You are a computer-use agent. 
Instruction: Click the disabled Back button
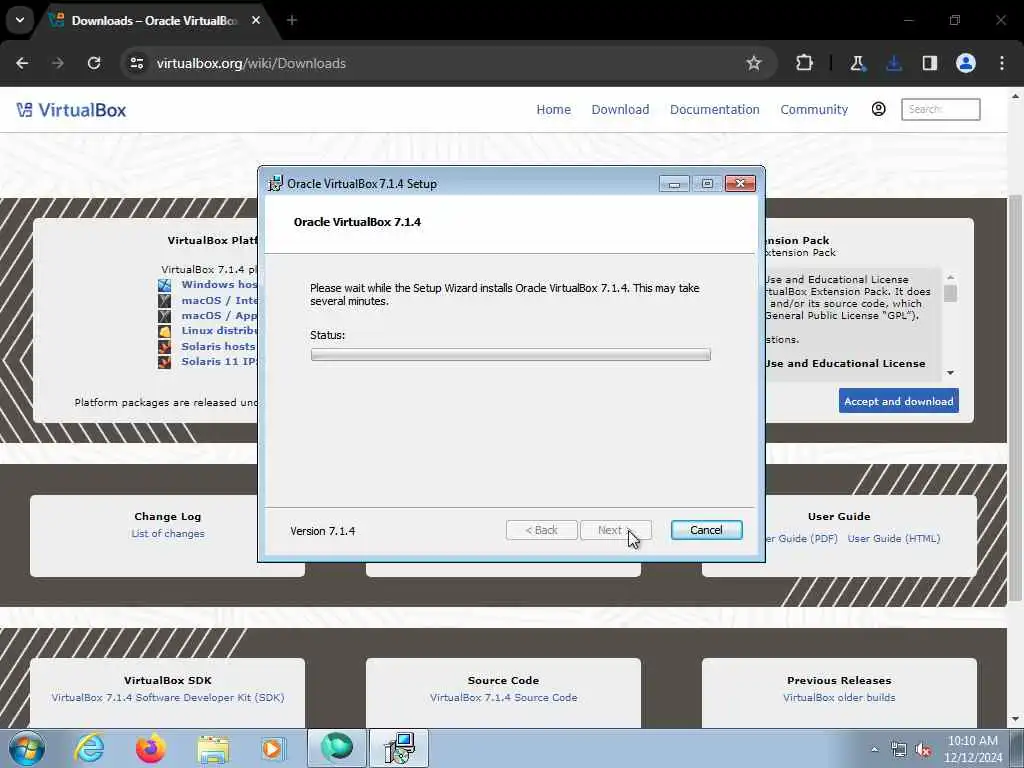pyautogui.click(x=541, y=530)
